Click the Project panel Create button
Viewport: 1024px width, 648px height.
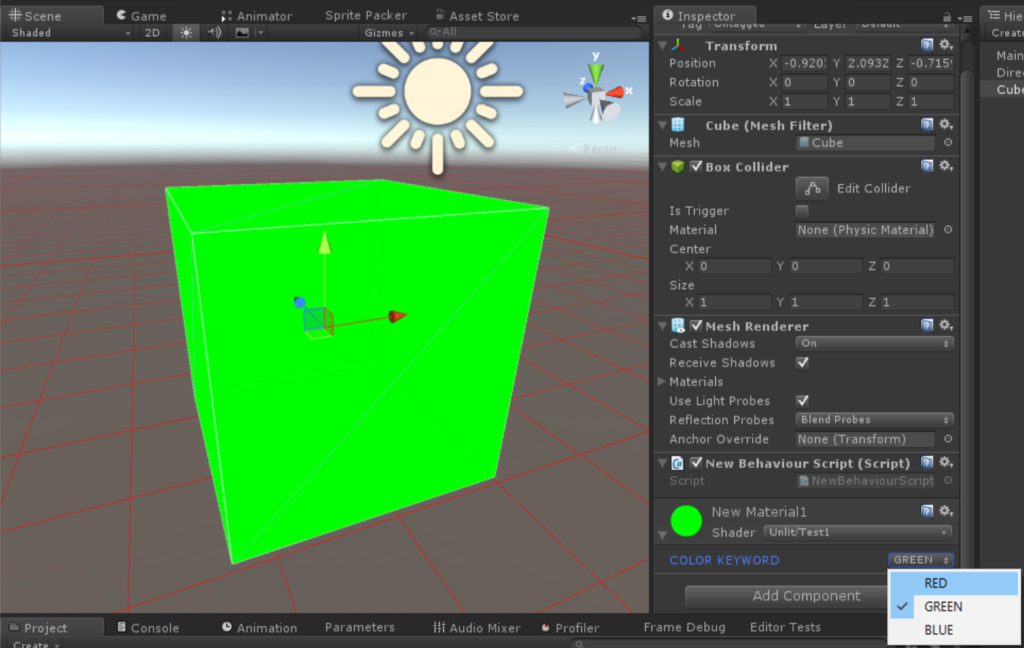pyautogui.click(x=36, y=644)
